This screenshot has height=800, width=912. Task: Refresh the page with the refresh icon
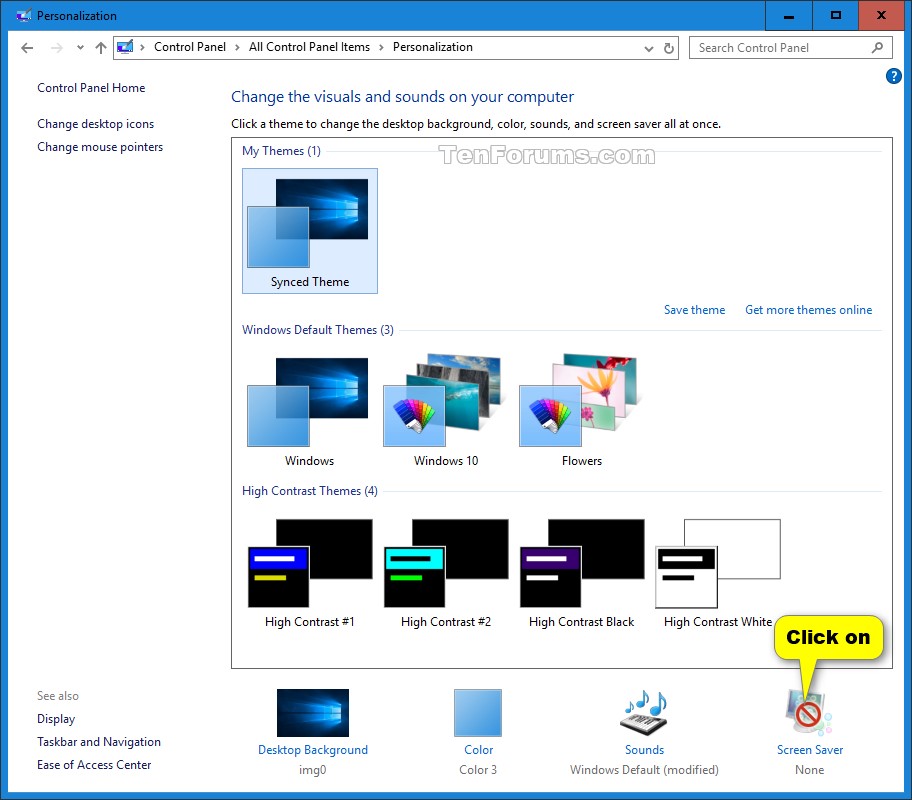click(668, 47)
